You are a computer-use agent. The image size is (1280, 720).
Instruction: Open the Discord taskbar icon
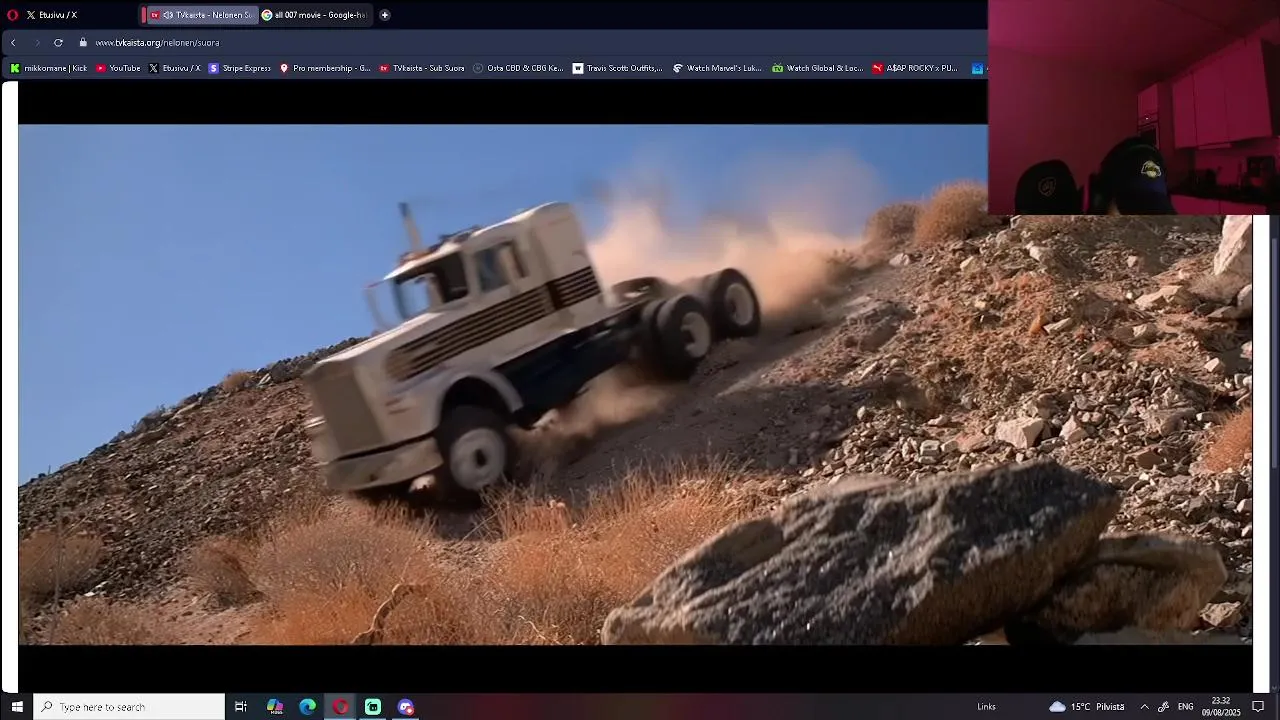tap(405, 707)
